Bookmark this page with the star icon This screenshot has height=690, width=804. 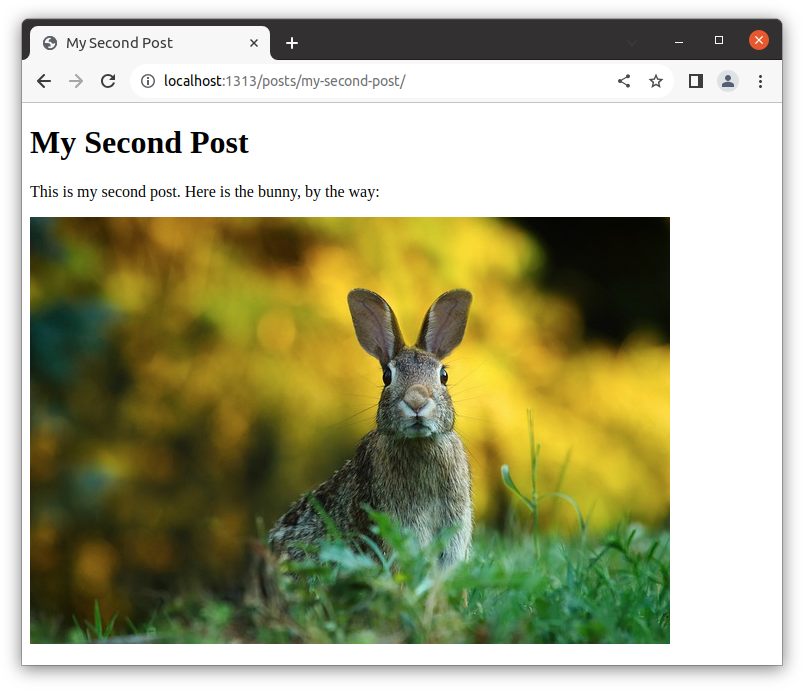pyautogui.click(x=656, y=81)
